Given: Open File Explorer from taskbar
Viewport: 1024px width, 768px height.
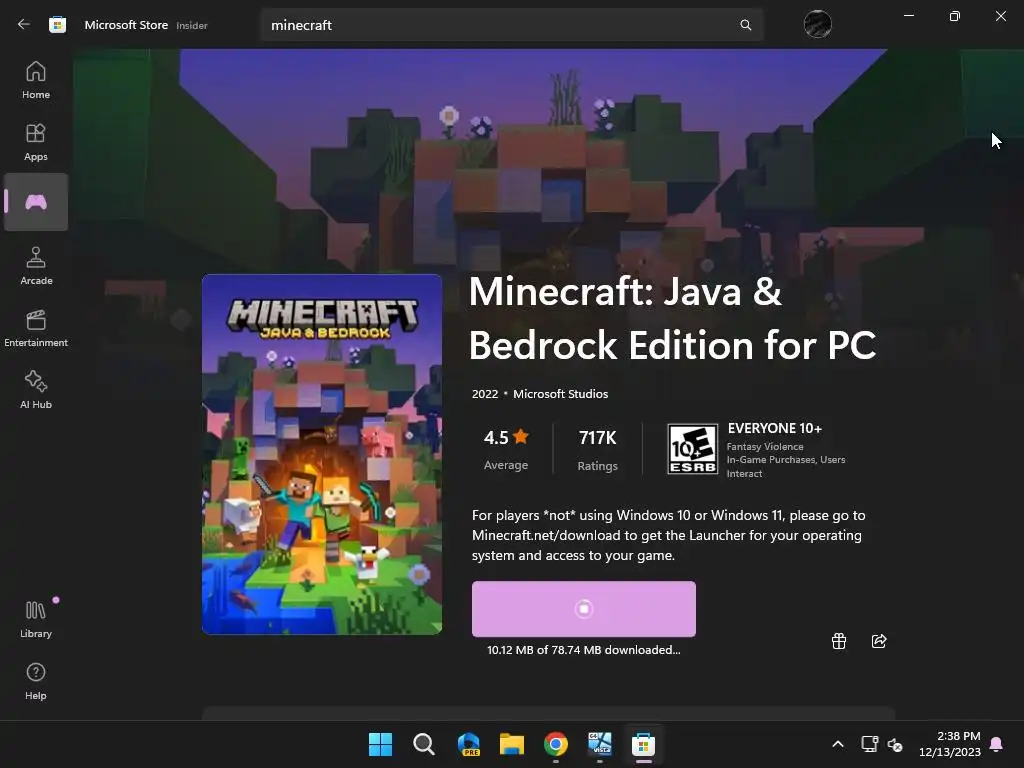Looking at the screenshot, I should 512,744.
